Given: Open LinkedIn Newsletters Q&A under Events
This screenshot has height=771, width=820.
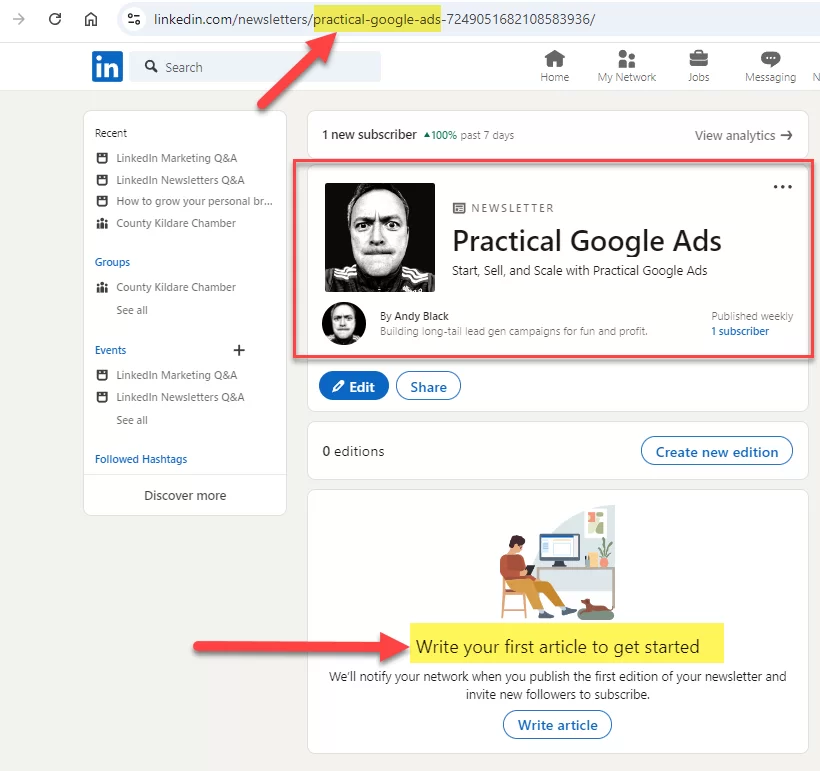Looking at the screenshot, I should [x=180, y=397].
